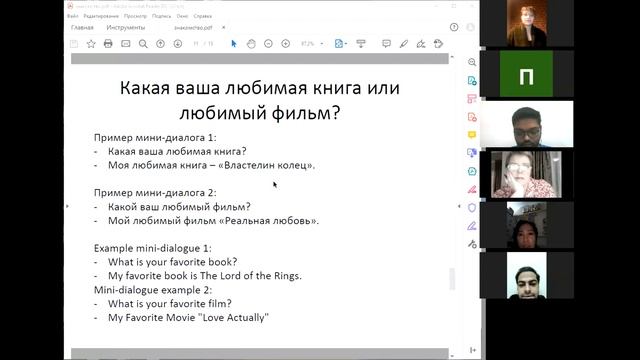640x360 pixels.
Task: Open red Redact tool in right panel
Action: (472, 189)
